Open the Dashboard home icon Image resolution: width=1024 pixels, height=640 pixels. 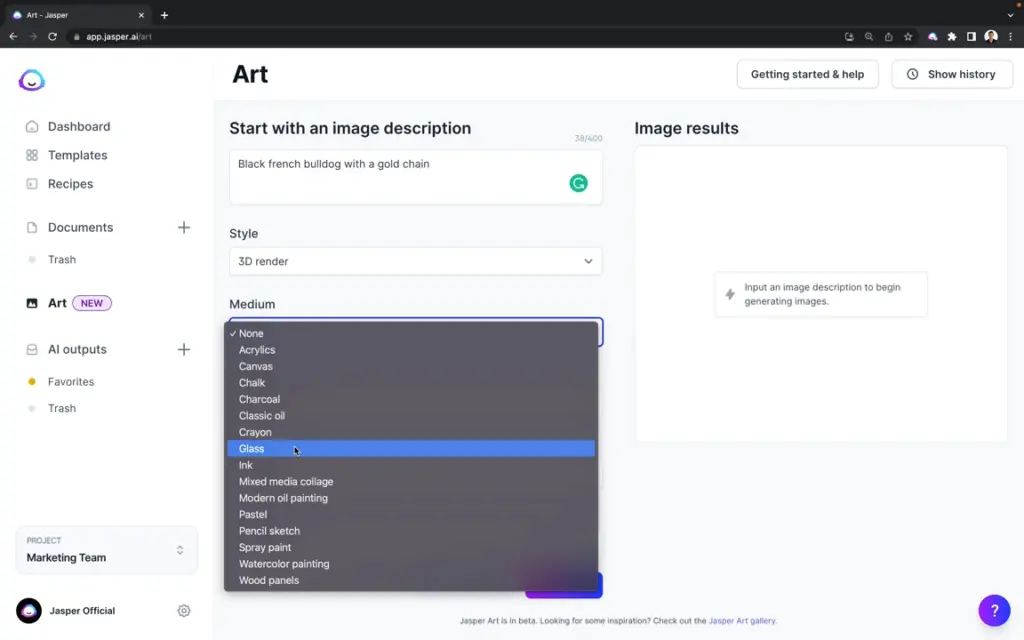coord(32,127)
